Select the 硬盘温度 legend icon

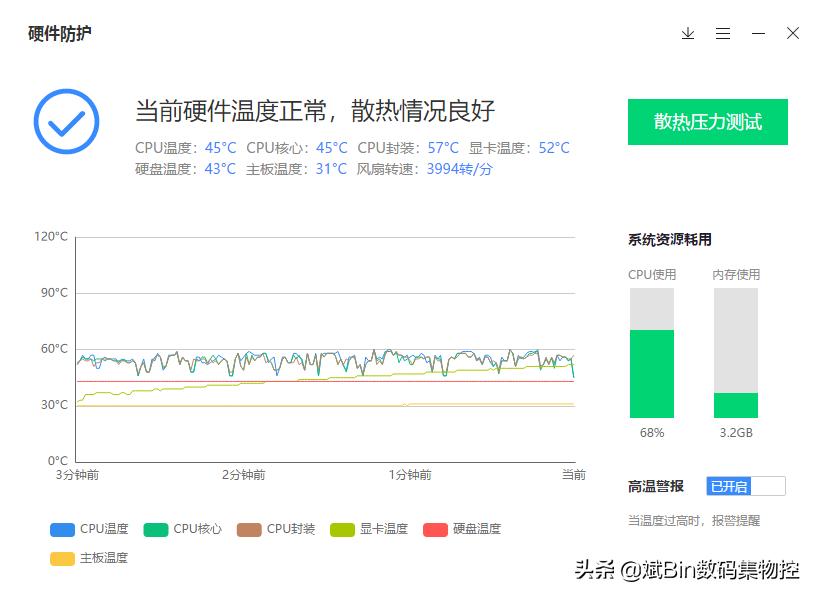(x=434, y=529)
